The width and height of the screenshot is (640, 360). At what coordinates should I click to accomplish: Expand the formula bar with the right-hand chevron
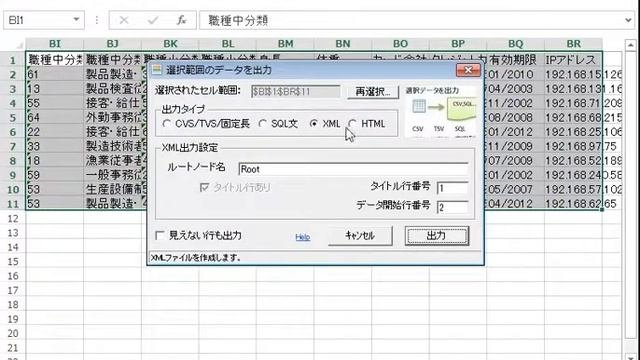(x=628, y=20)
